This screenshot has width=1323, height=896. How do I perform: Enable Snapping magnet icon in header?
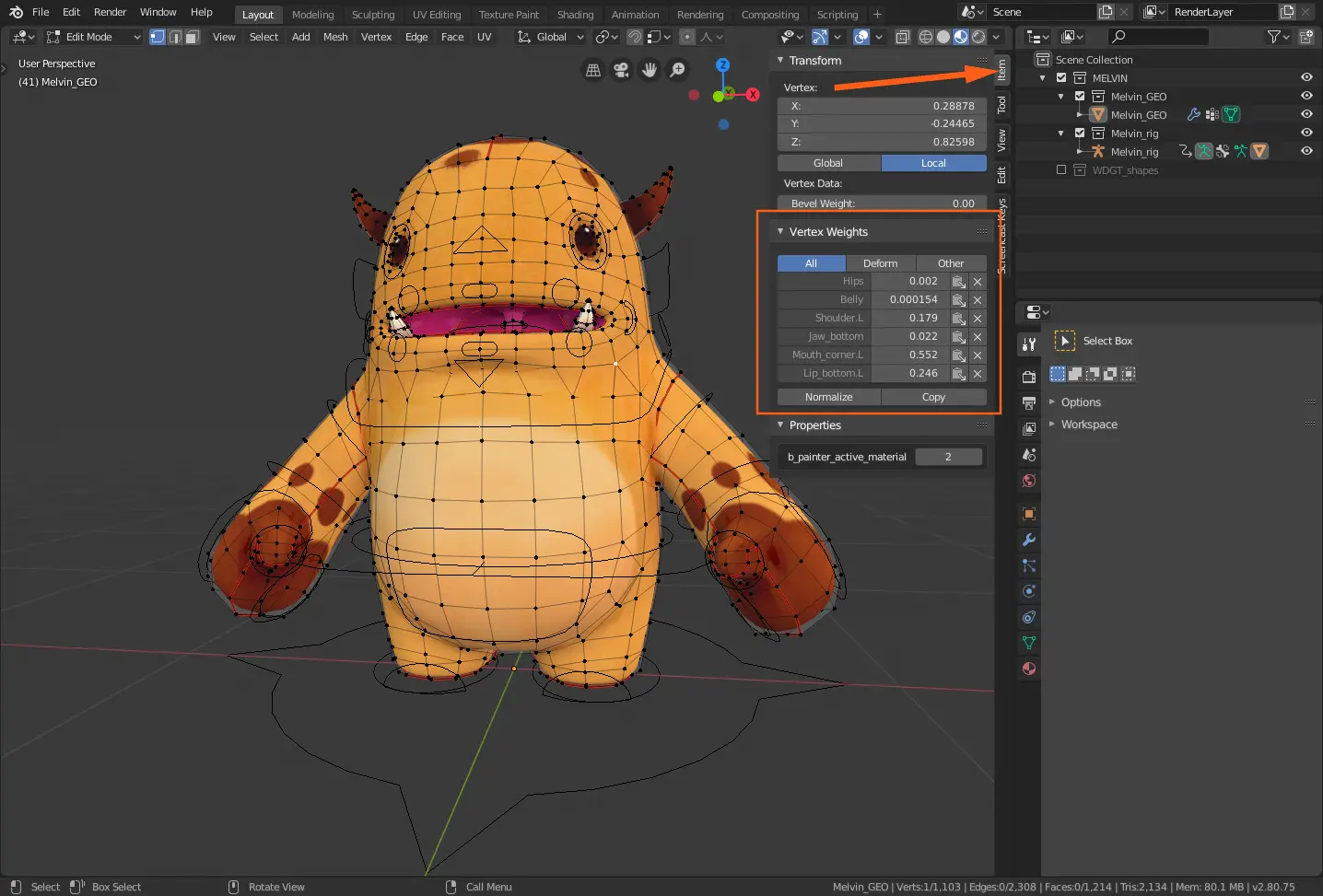[x=636, y=37]
